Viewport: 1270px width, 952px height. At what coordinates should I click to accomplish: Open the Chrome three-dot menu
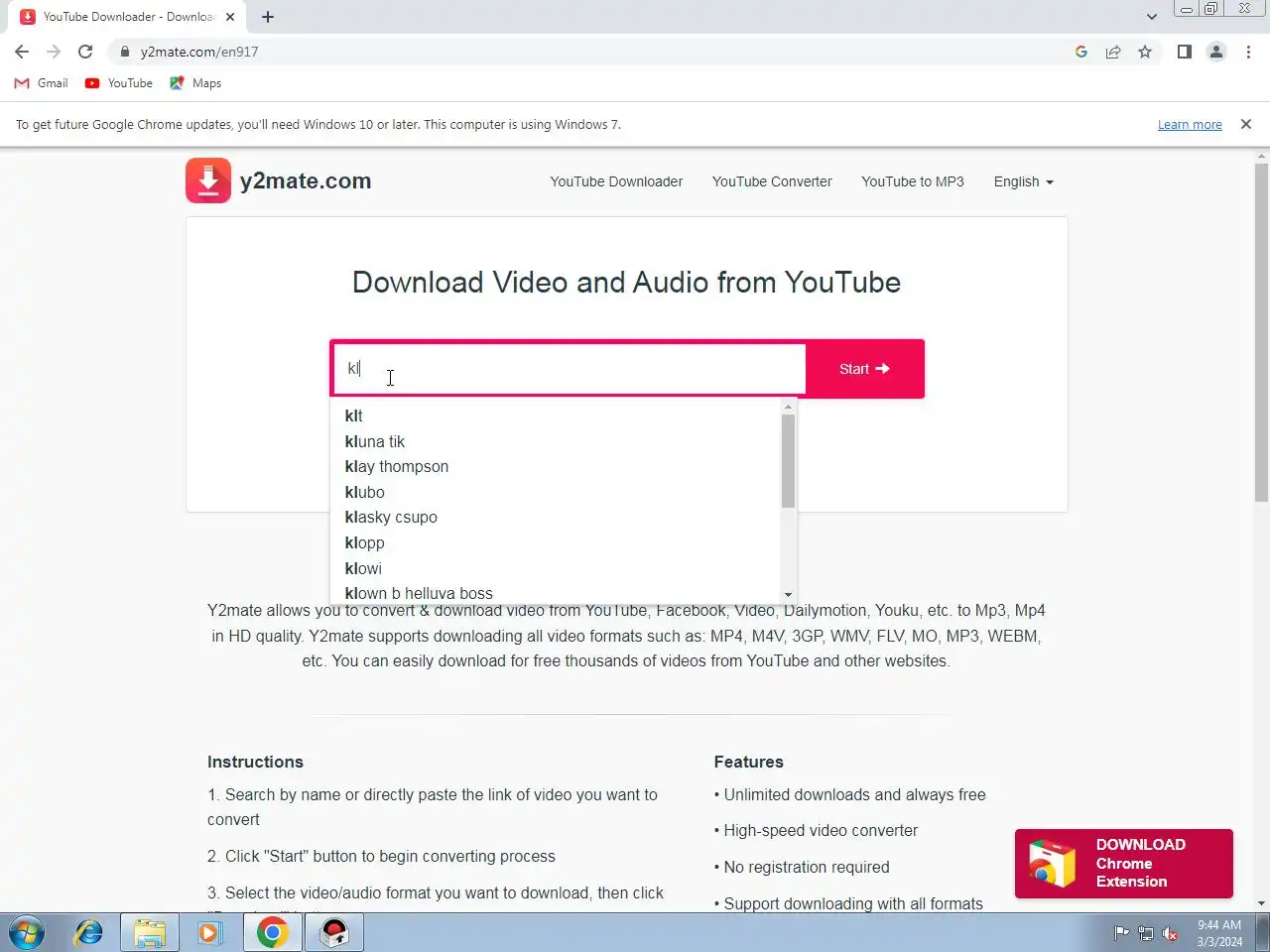coord(1248,52)
